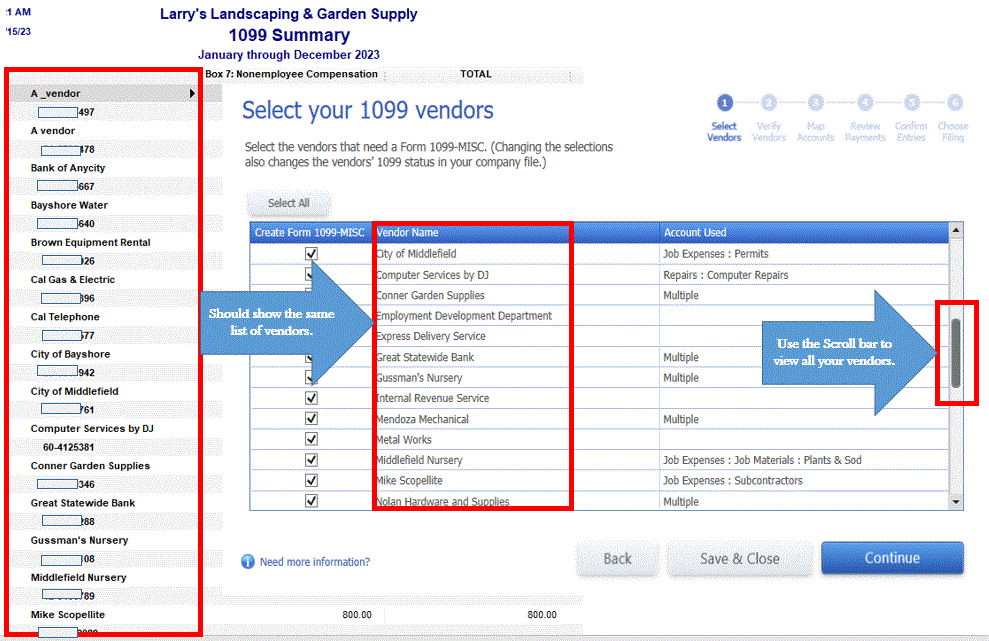The width and height of the screenshot is (989, 641).
Task: Toggle 1099 checkbox for Internal Revenue Service
Action: [311, 398]
